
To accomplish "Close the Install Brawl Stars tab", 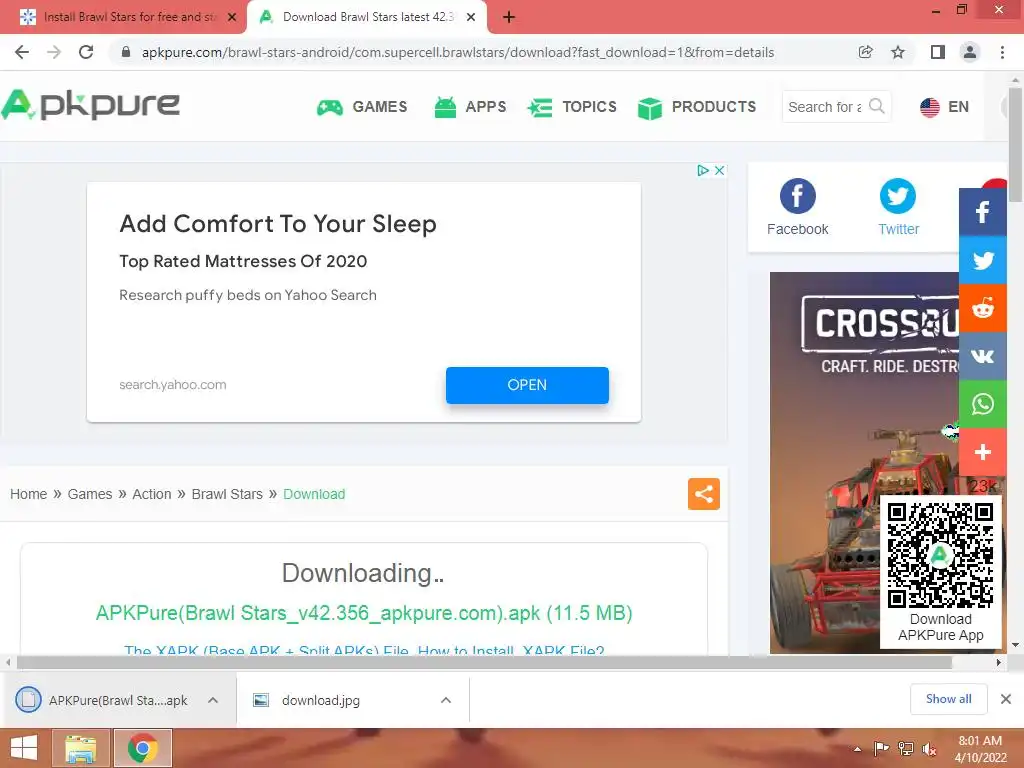I will 232,18.
